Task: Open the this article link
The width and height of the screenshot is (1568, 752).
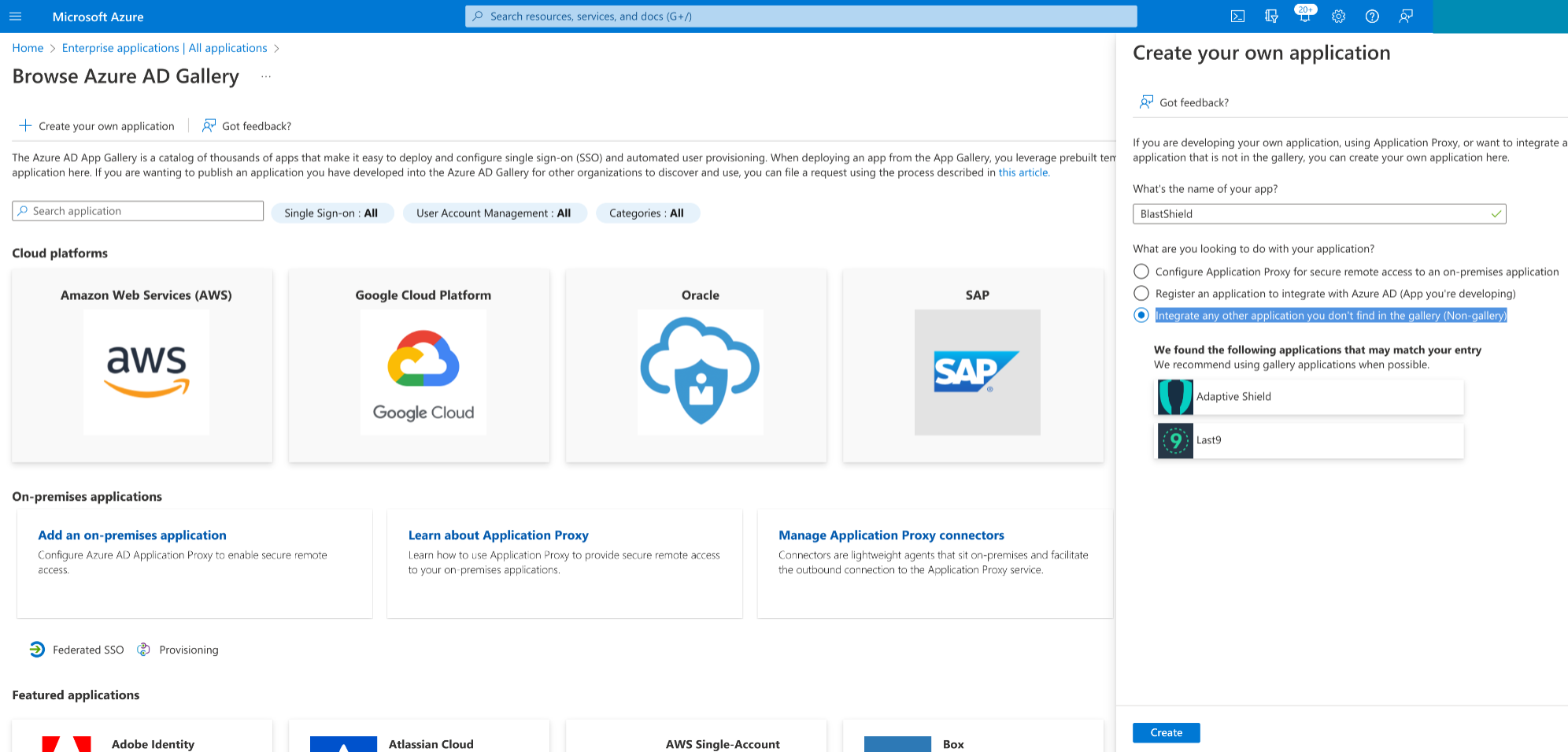Action: point(1023,172)
